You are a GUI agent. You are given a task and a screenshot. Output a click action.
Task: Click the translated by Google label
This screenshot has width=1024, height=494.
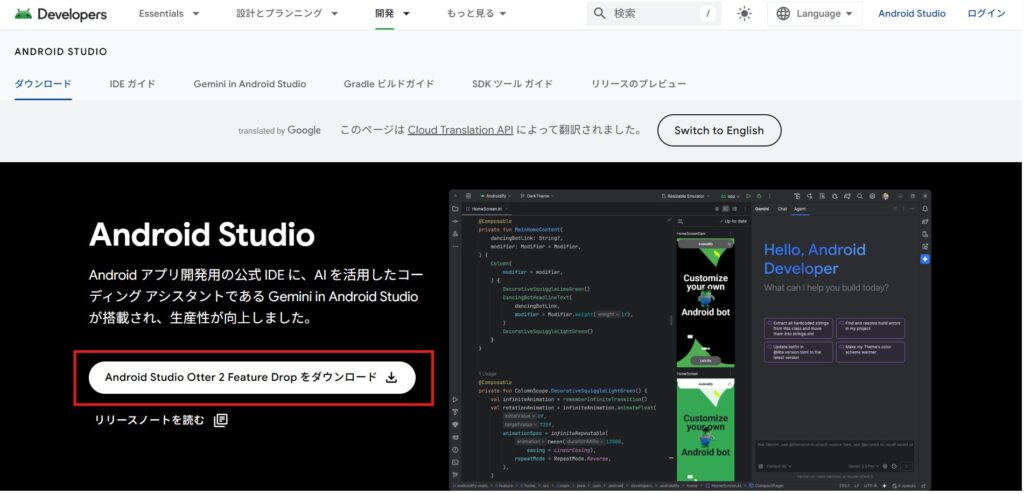(x=280, y=130)
